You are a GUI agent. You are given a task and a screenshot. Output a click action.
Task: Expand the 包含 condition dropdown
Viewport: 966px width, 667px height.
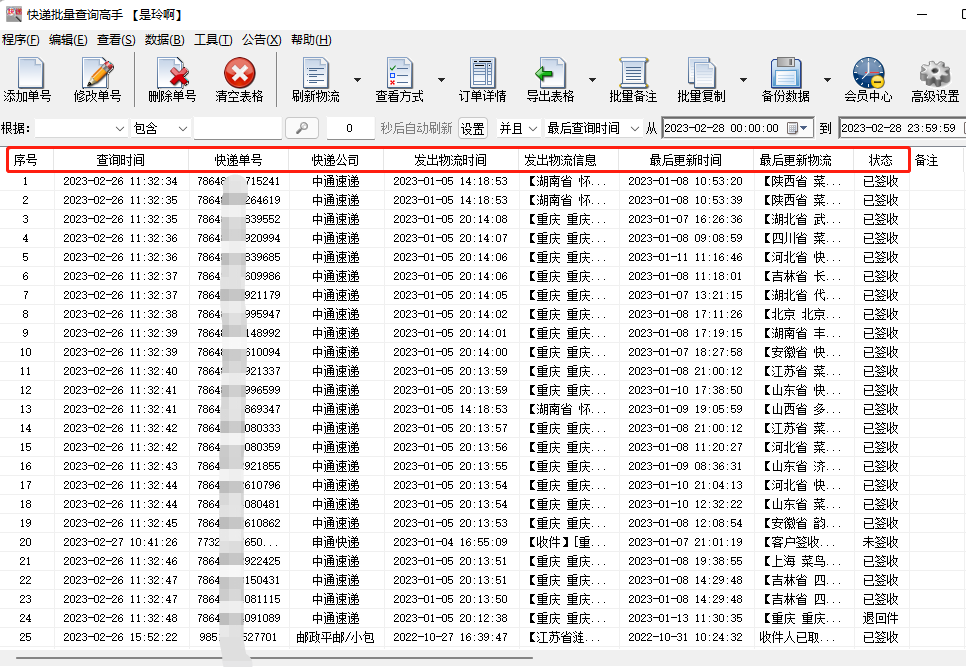coord(161,128)
